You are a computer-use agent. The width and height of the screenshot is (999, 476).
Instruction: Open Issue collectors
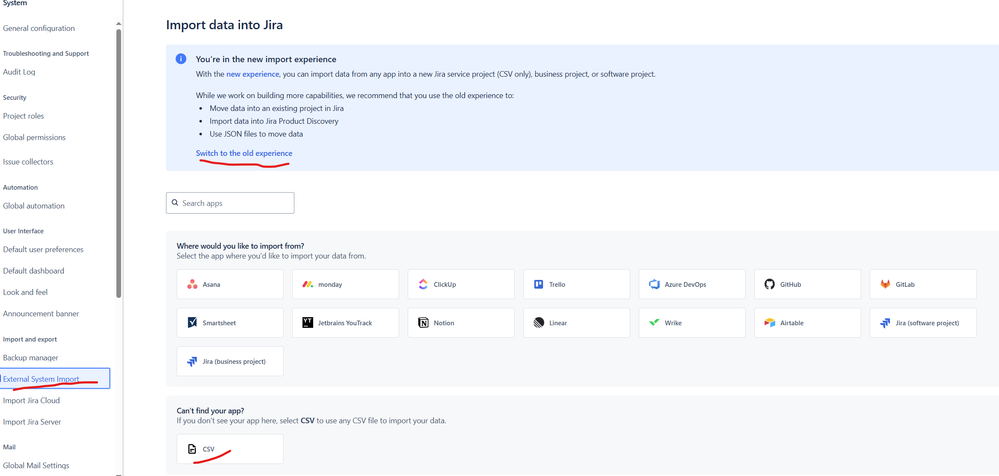click(28, 162)
